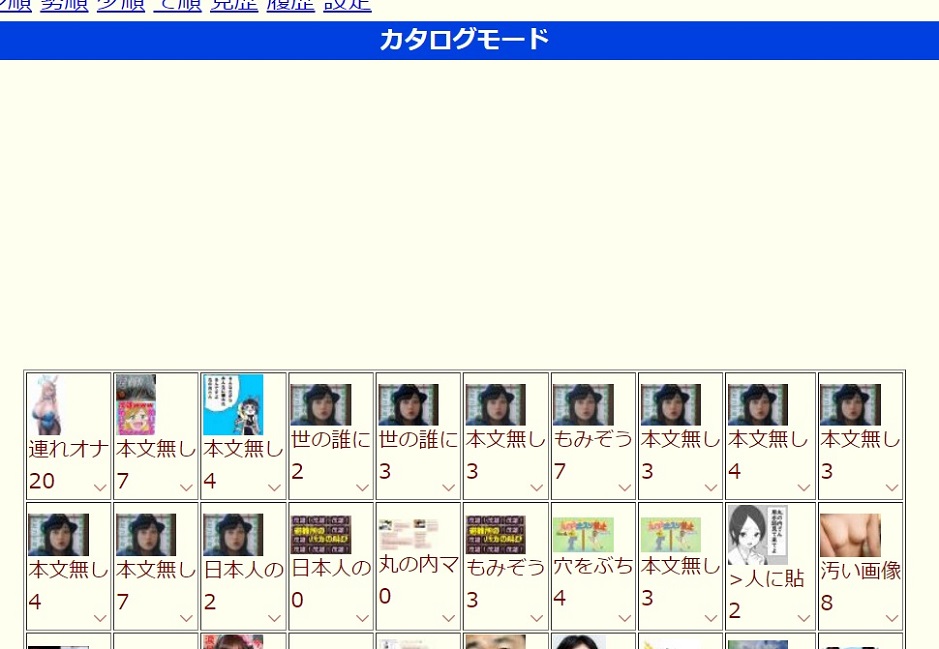Open the blue-background manga thumbnail thread

[x=232, y=404]
